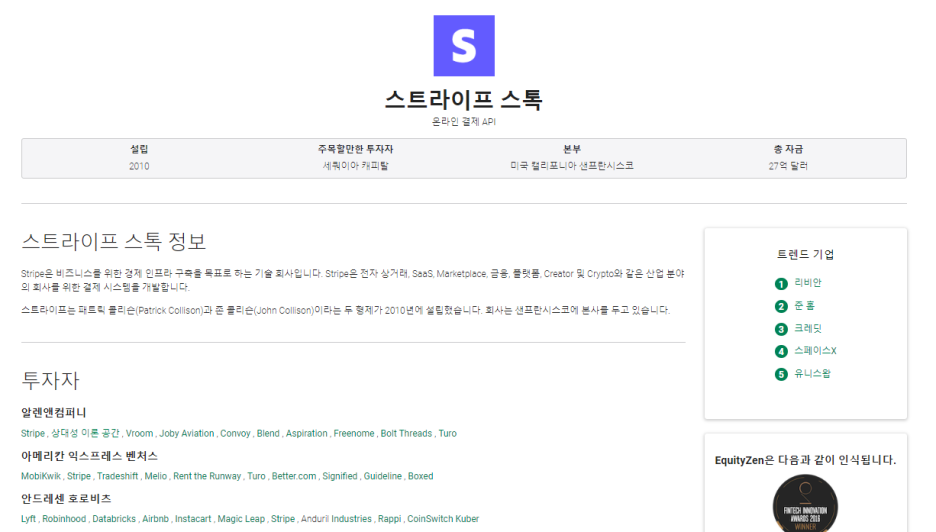Open Airbnb link
Viewport: 936px width, 532px height.
tap(155, 519)
